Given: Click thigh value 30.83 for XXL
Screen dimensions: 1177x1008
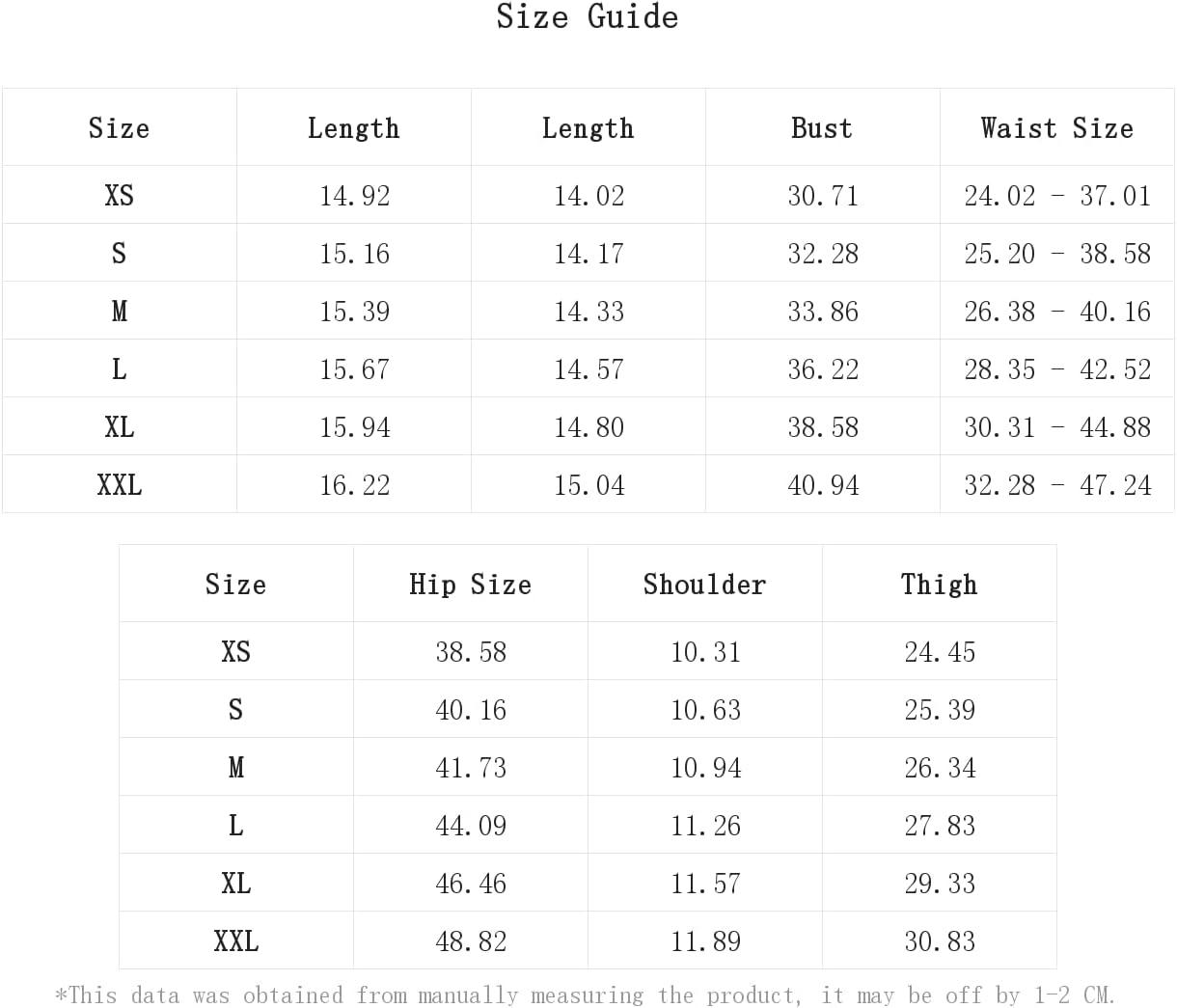Looking at the screenshot, I should [x=940, y=941].
